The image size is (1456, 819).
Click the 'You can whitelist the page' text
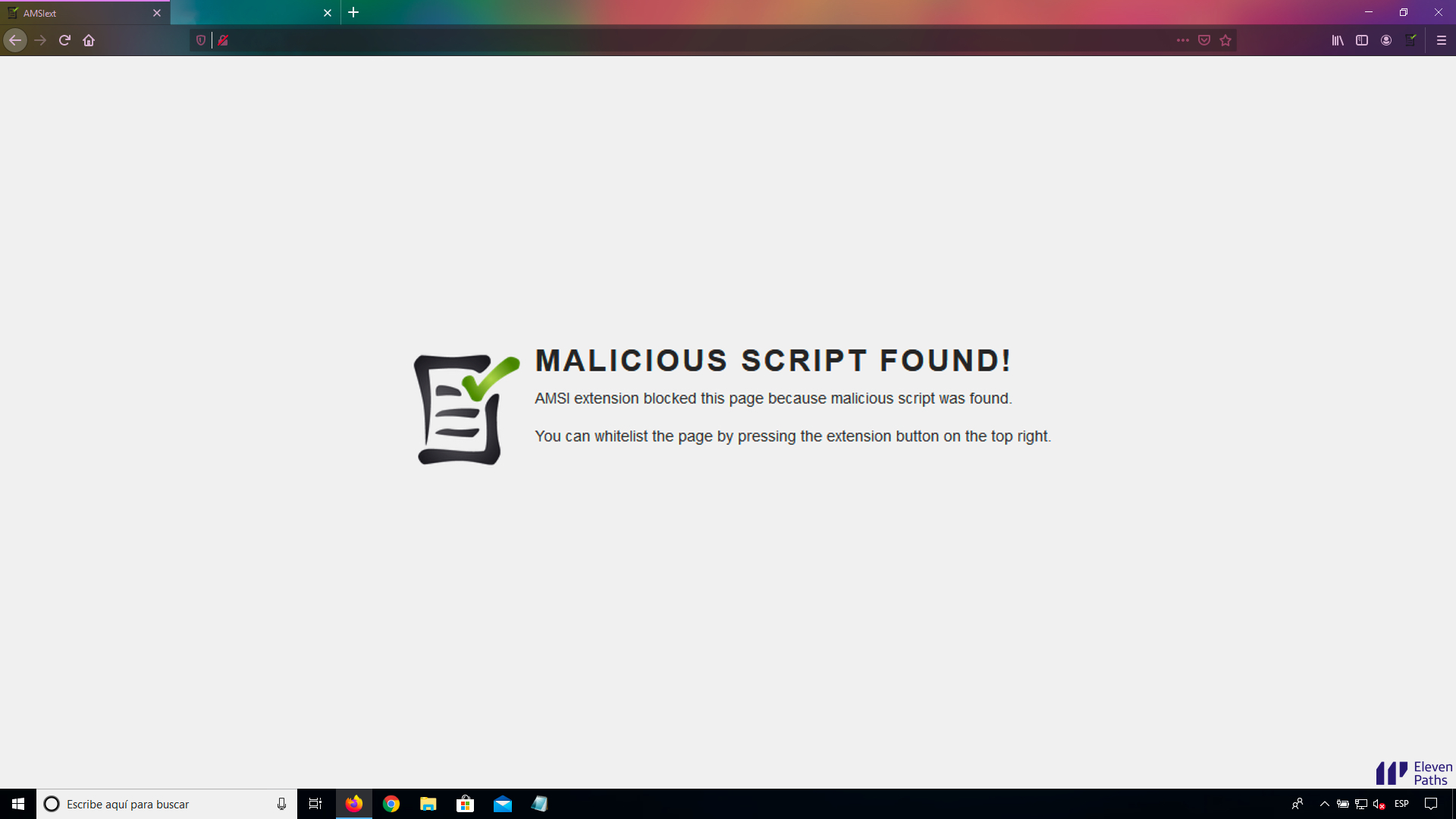[792, 436]
